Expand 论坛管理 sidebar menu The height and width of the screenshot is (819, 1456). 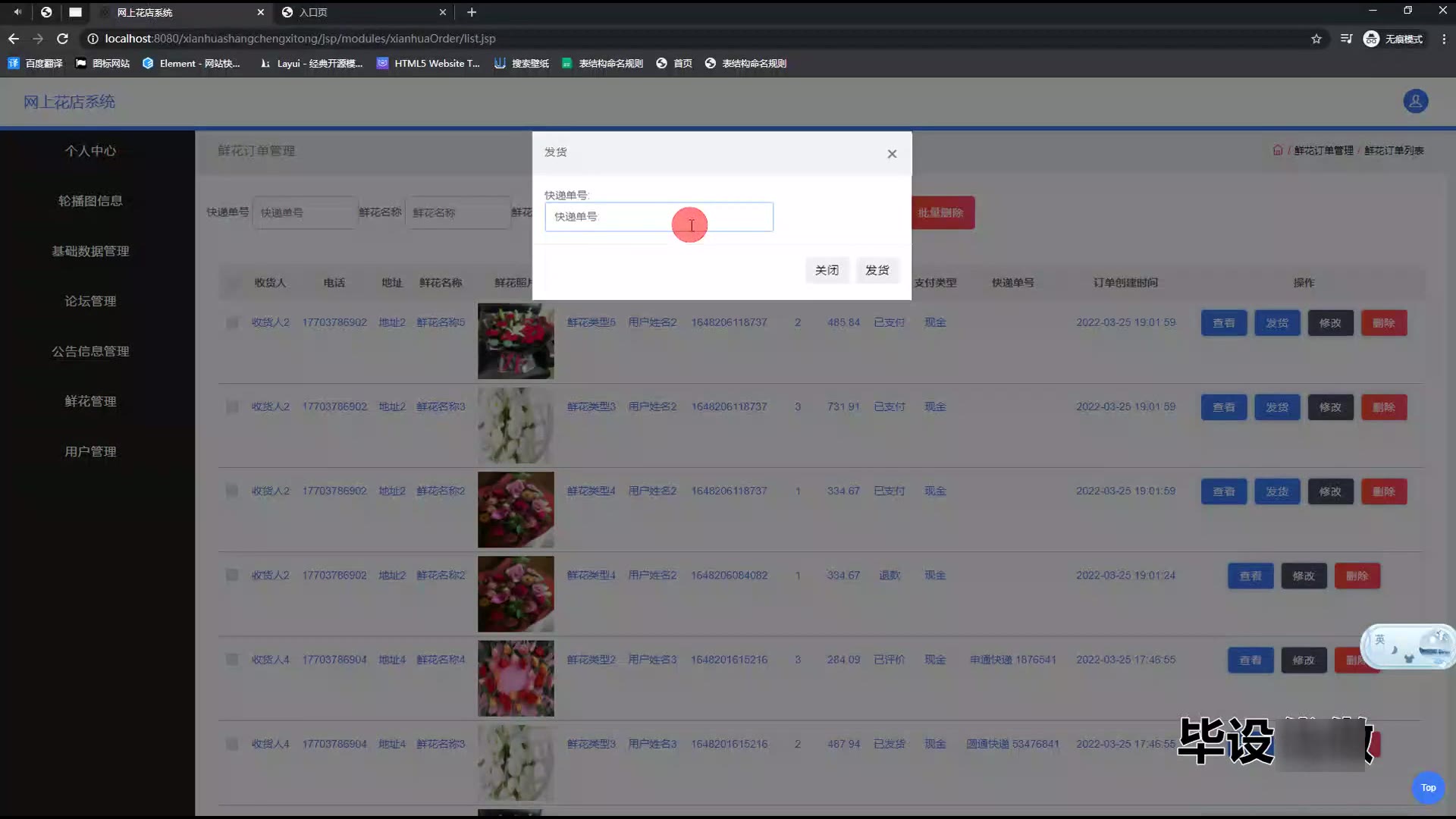pyautogui.click(x=90, y=301)
